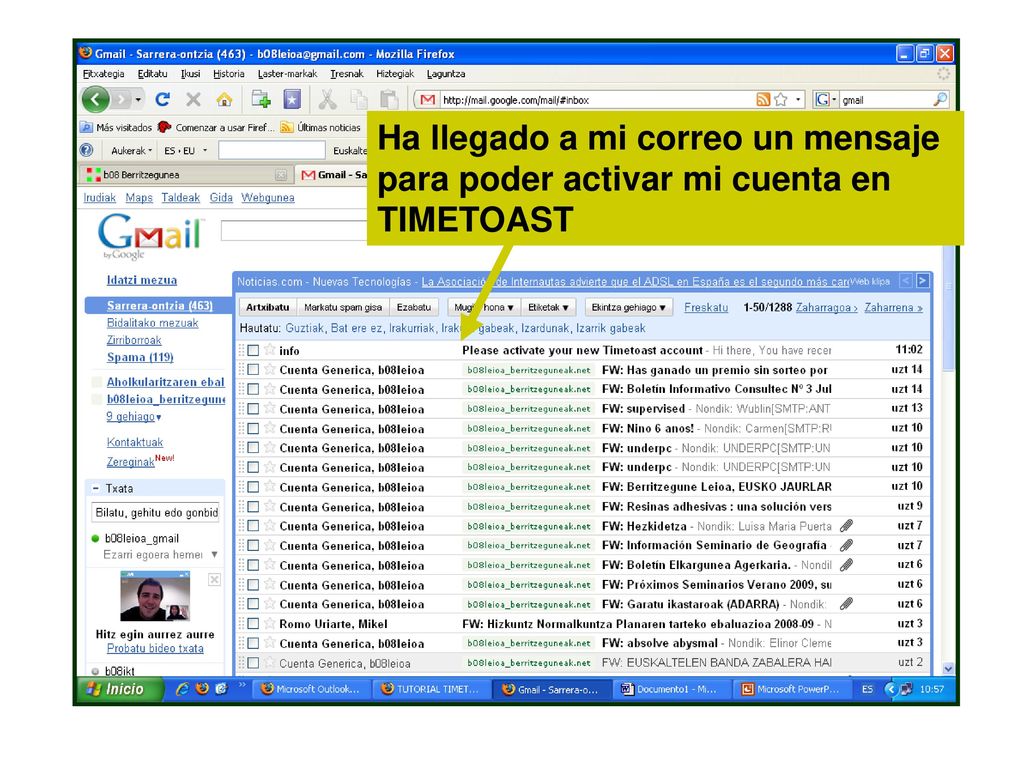Show next web clip with right arrow
Viewport: 1024px width, 768px height.
click(922, 281)
